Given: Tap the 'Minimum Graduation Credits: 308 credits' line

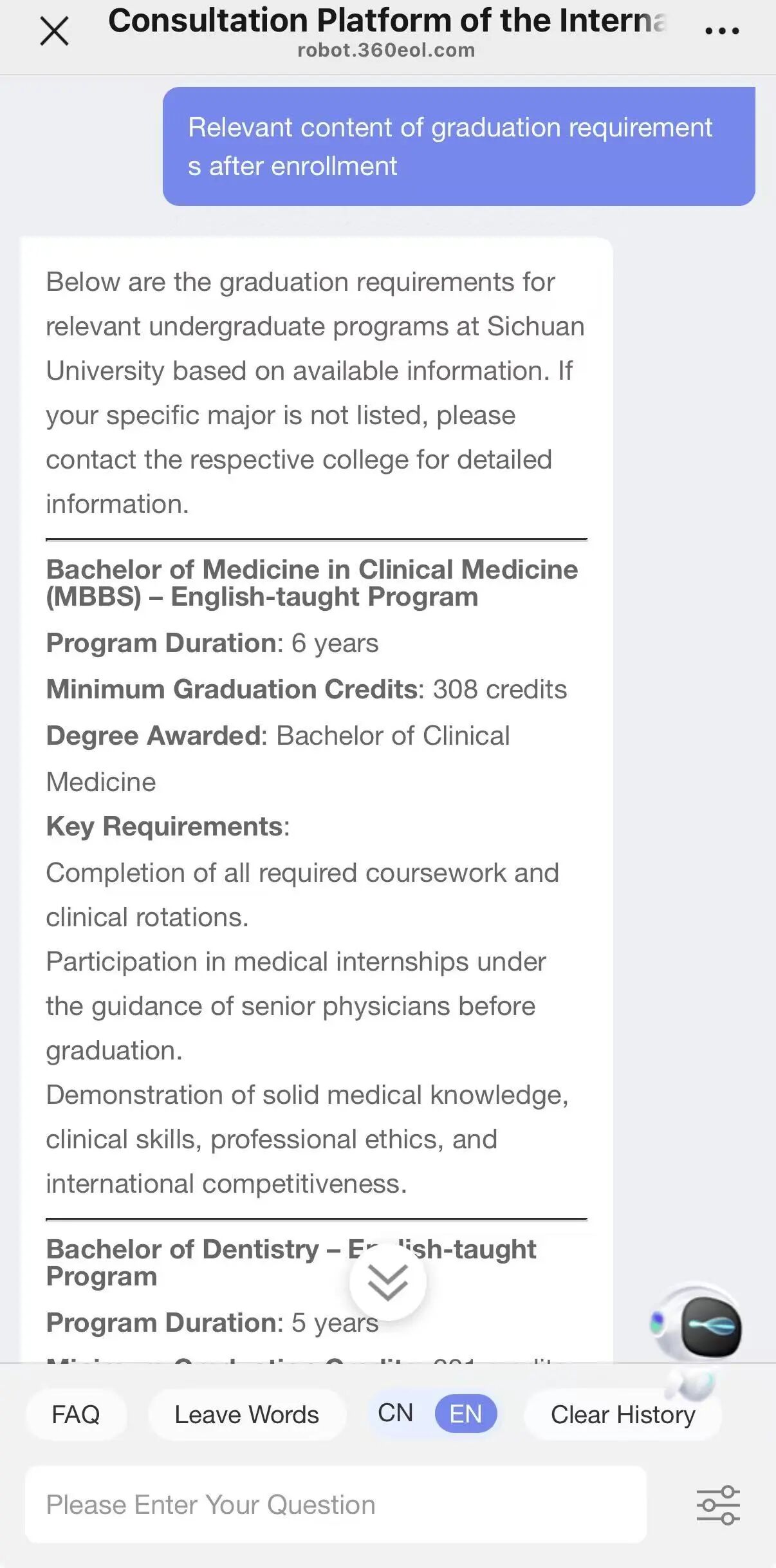Looking at the screenshot, I should (306, 689).
